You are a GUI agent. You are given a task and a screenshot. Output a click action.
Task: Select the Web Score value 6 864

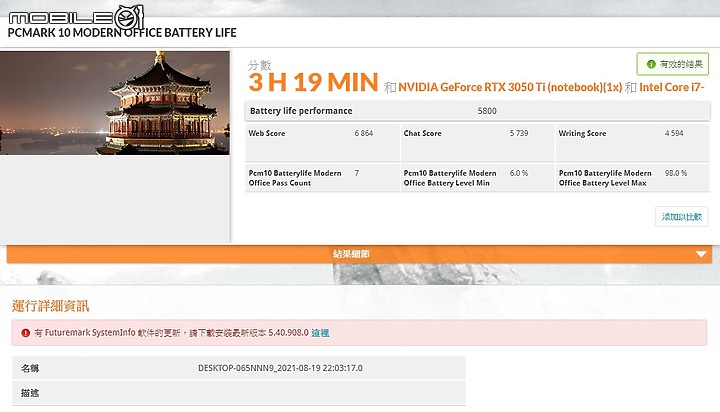[x=364, y=133]
